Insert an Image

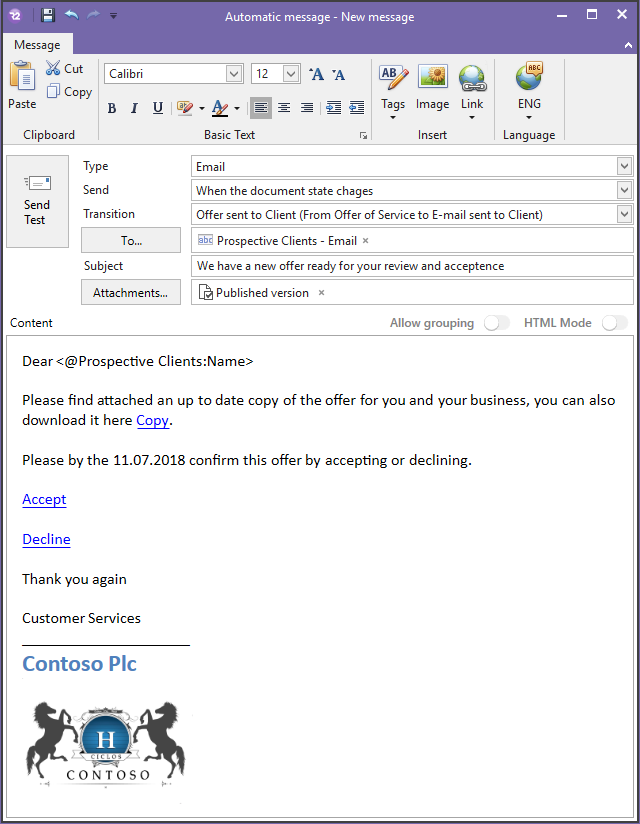point(432,88)
